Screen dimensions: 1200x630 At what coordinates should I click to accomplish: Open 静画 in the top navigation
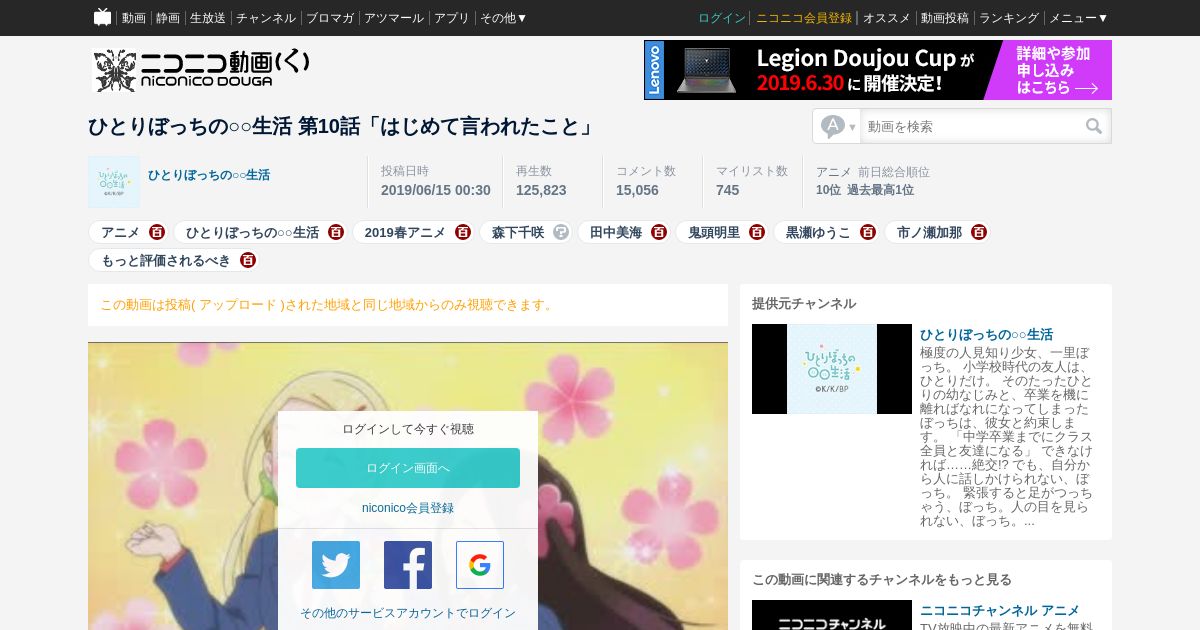(168, 18)
